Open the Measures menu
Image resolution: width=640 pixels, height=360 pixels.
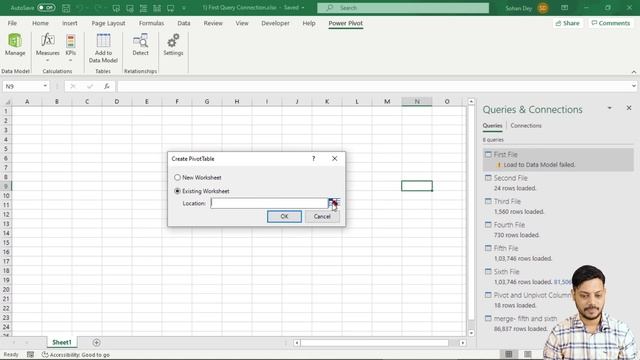pos(47,47)
